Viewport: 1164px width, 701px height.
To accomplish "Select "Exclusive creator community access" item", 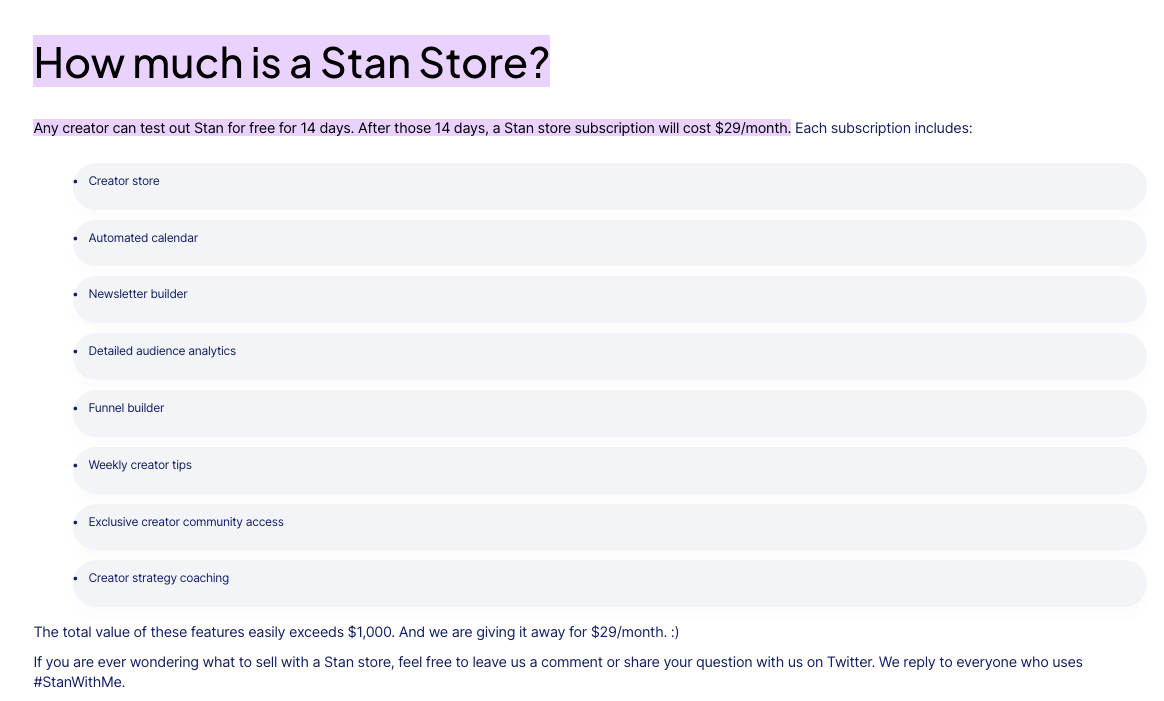I will point(609,527).
